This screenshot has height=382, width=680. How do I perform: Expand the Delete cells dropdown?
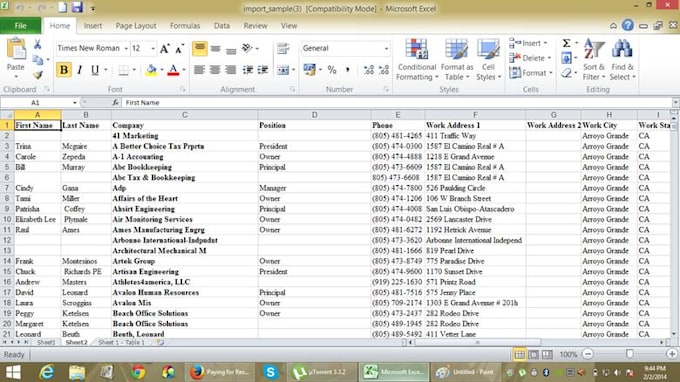[549, 58]
